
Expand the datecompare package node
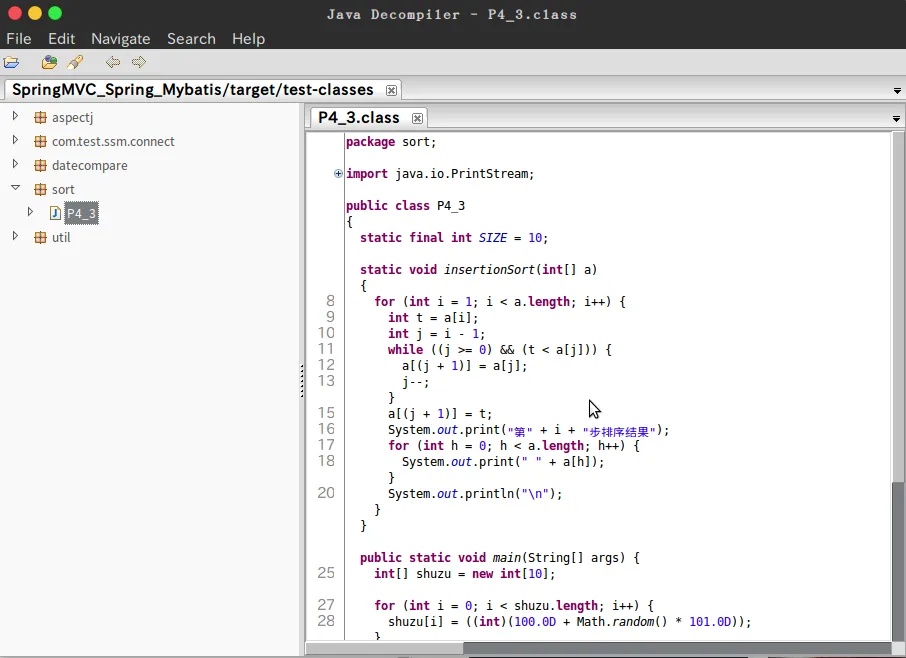pyautogui.click(x=16, y=165)
